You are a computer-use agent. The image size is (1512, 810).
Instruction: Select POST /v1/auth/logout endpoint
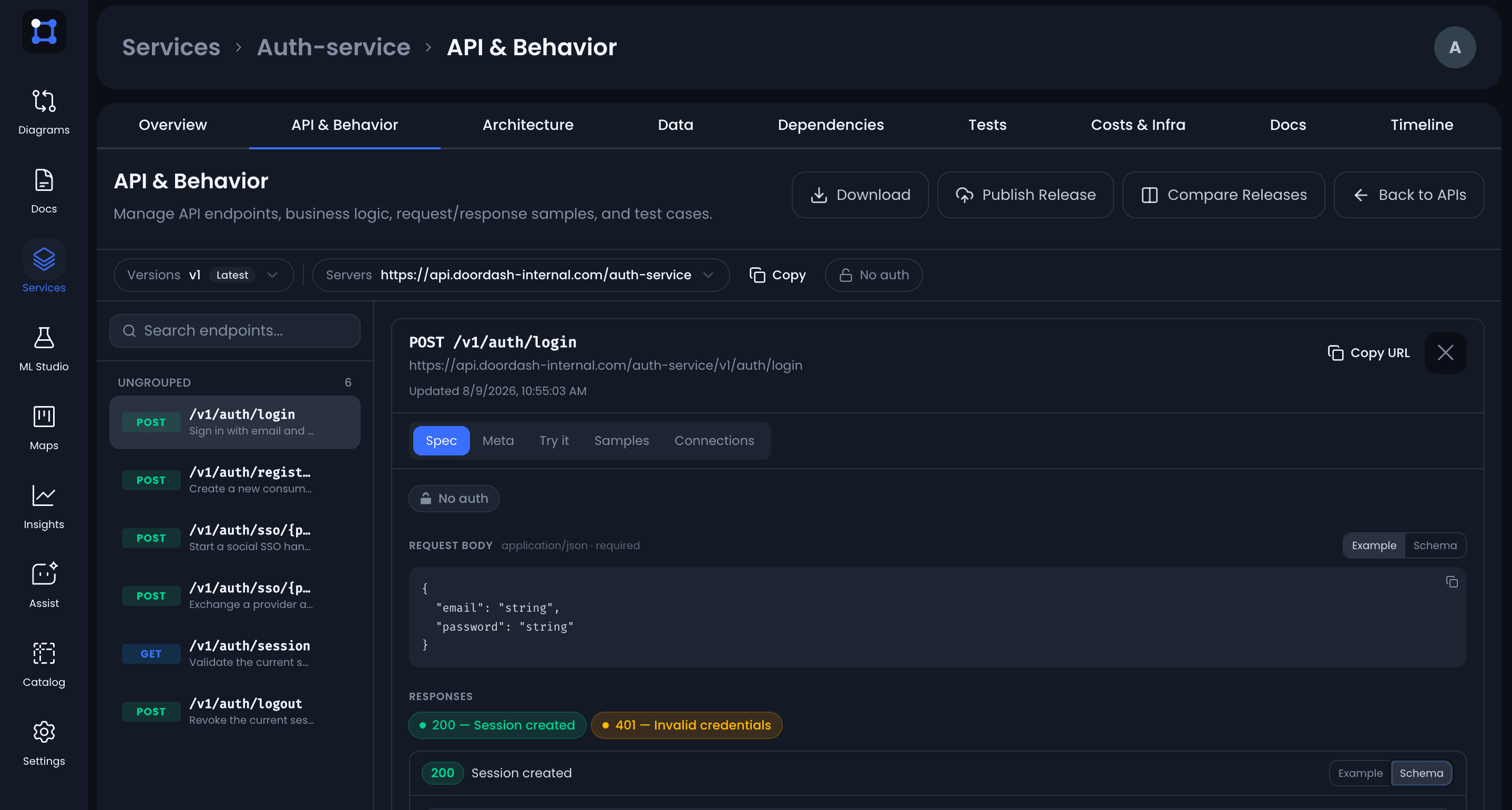click(x=235, y=712)
